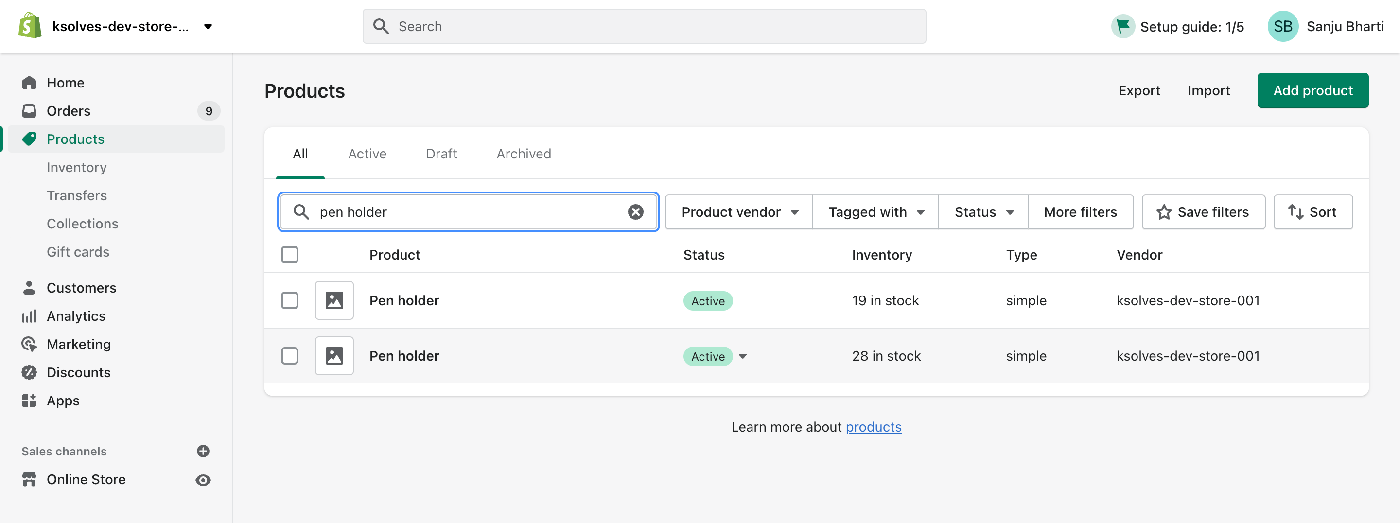Click the Analytics bar chart icon
The height and width of the screenshot is (523, 1400).
29,316
